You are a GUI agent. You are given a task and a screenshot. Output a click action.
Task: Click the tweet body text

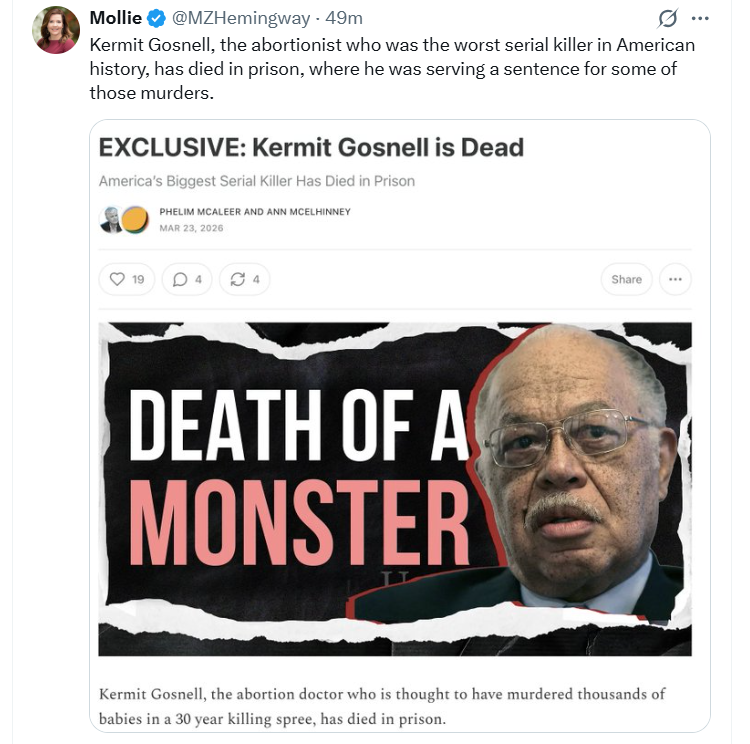pyautogui.click(x=390, y=65)
